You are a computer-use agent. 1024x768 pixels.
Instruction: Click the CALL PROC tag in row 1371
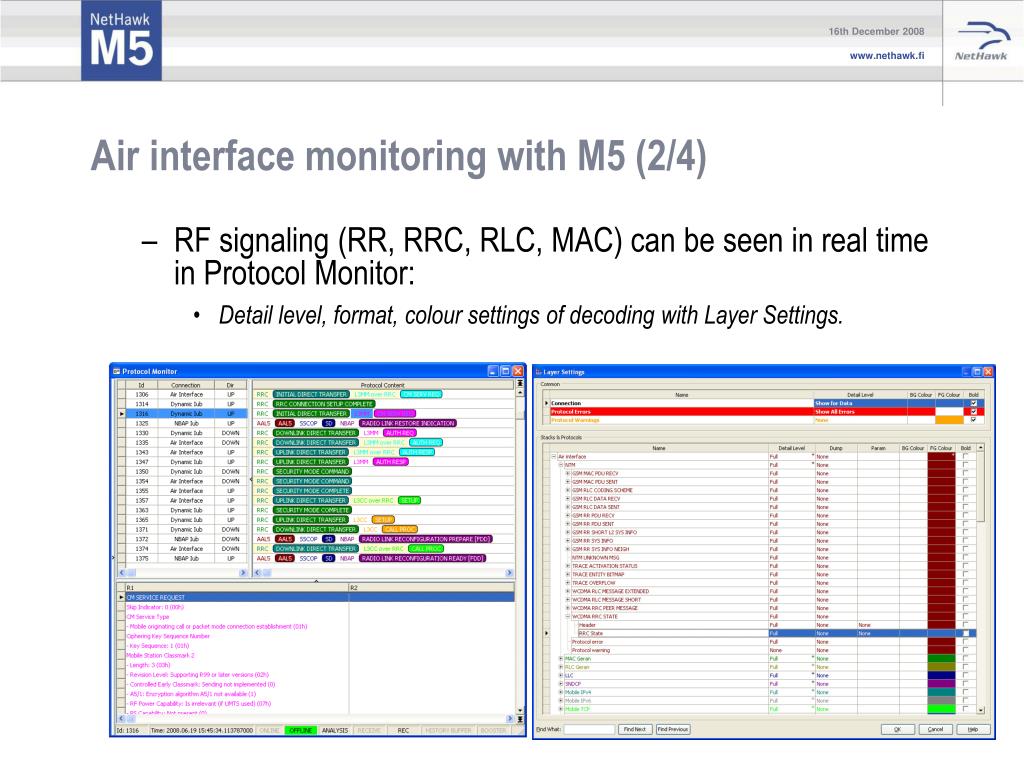click(x=400, y=530)
